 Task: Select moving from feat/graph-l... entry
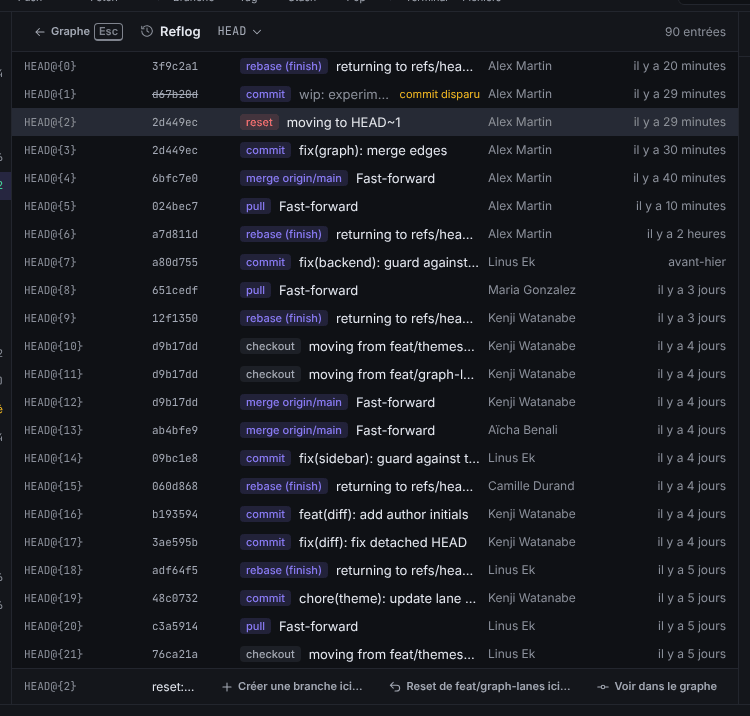375,374
